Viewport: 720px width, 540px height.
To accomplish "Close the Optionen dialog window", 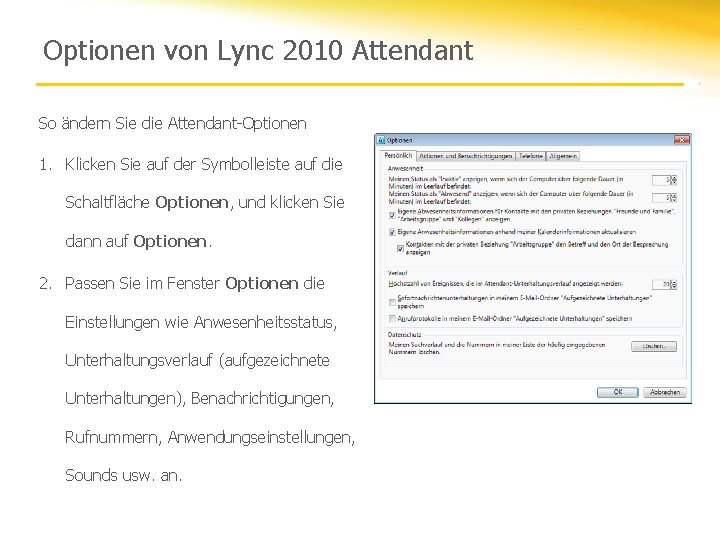I will point(681,140).
